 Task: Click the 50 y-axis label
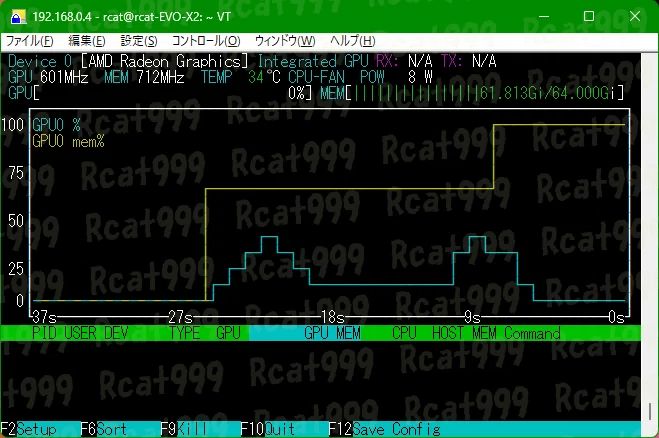click(x=16, y=221)
